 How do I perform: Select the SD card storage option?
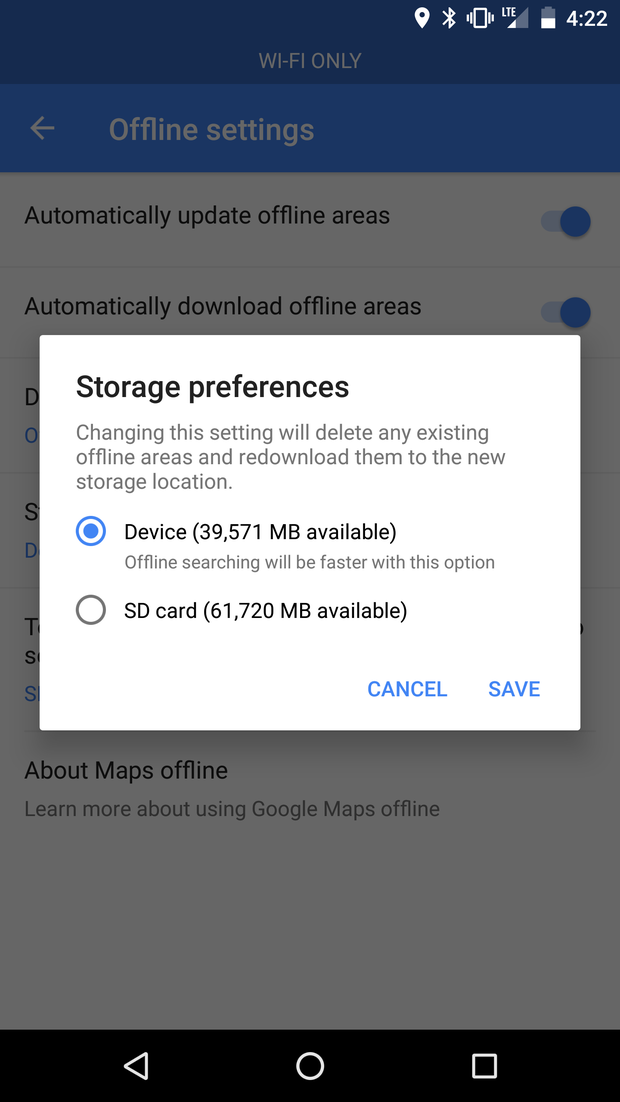[91, 610]
